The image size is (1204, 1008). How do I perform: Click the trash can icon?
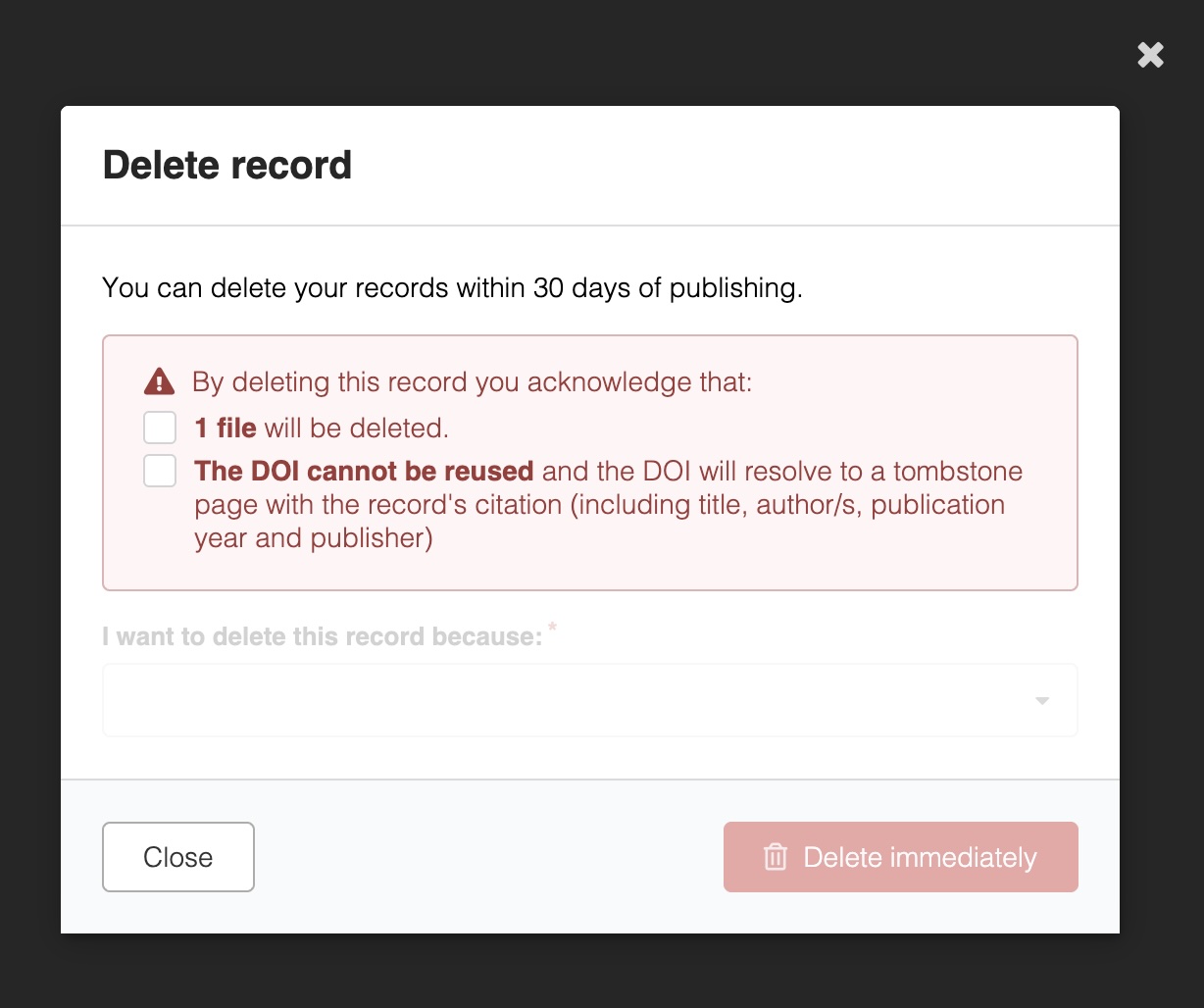776,857
